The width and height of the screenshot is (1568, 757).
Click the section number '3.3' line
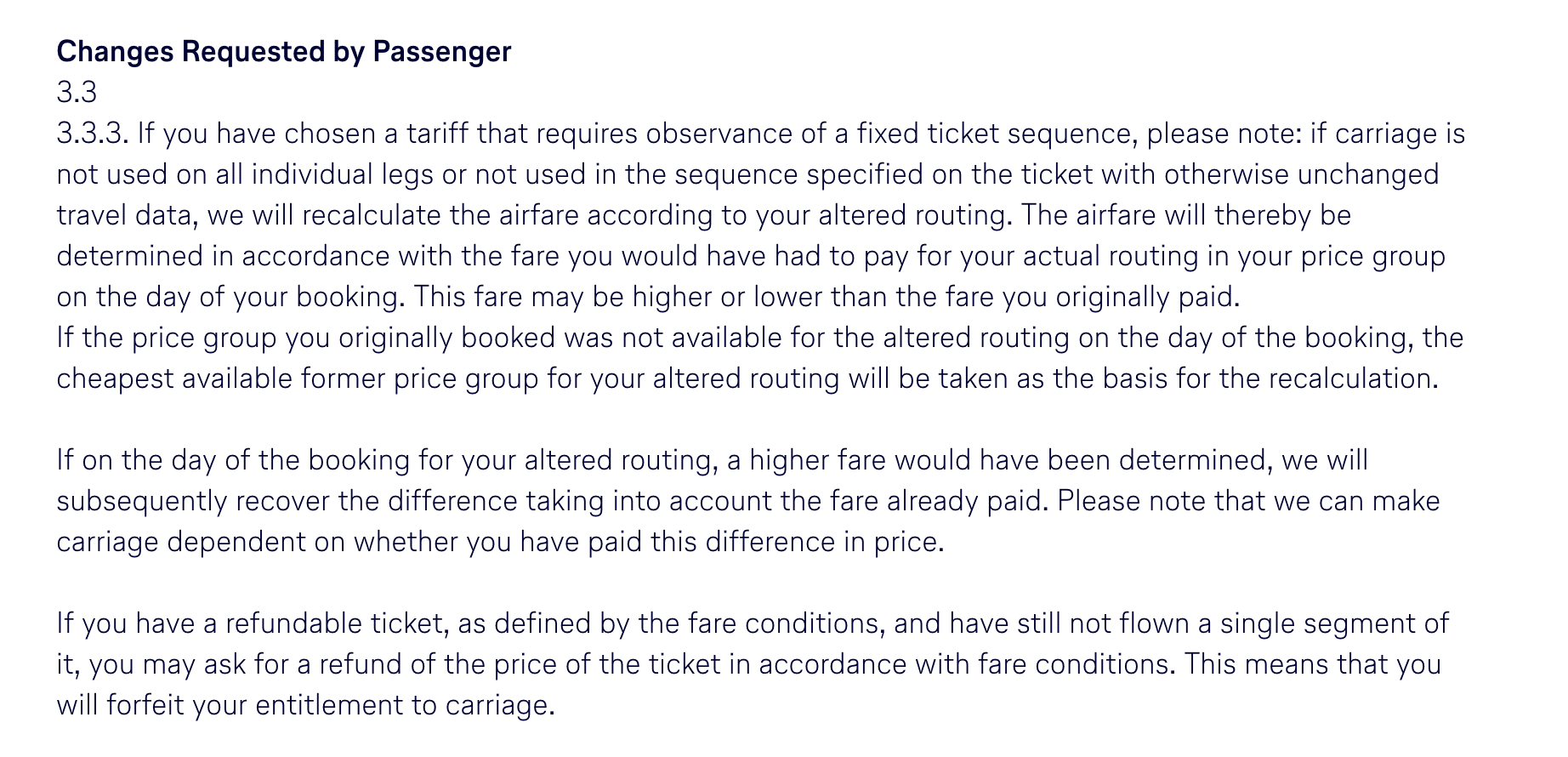pos(77,92)
